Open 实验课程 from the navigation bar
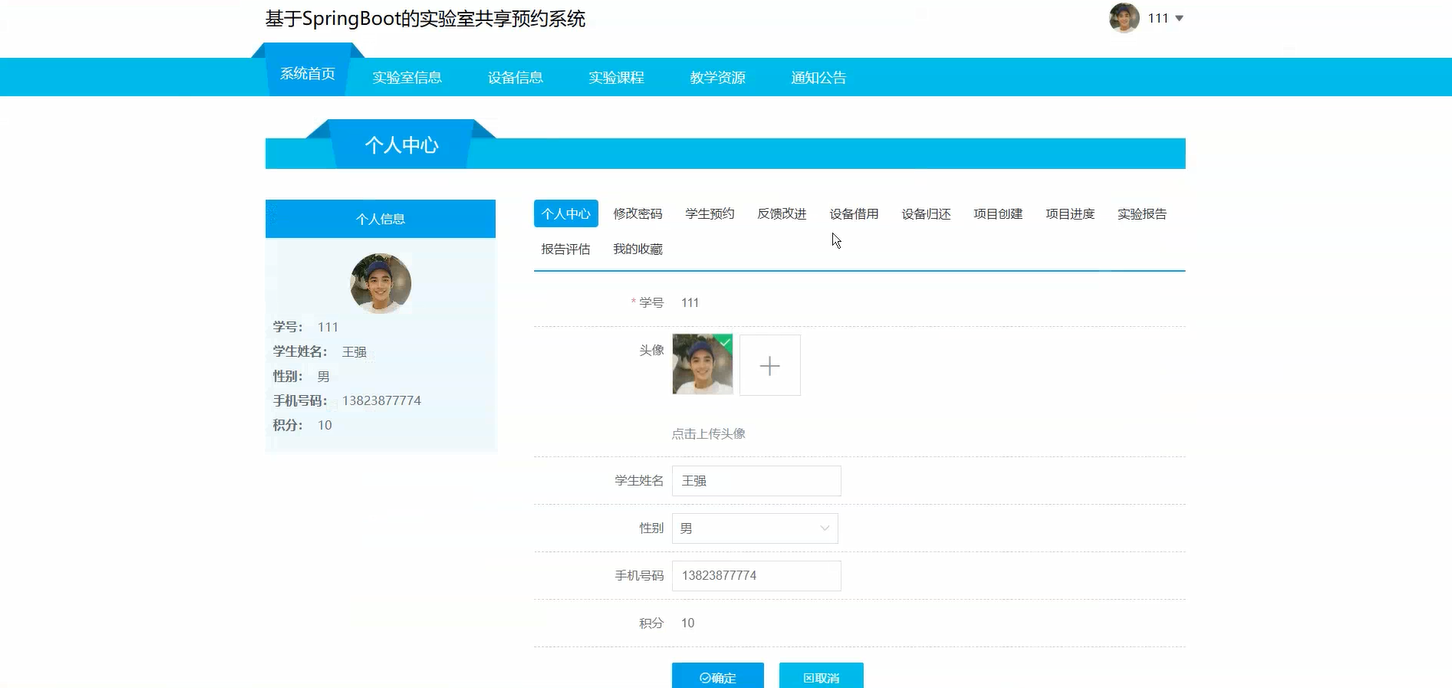Viewport: 1452px width, 688px height. (x=616, y=77)
